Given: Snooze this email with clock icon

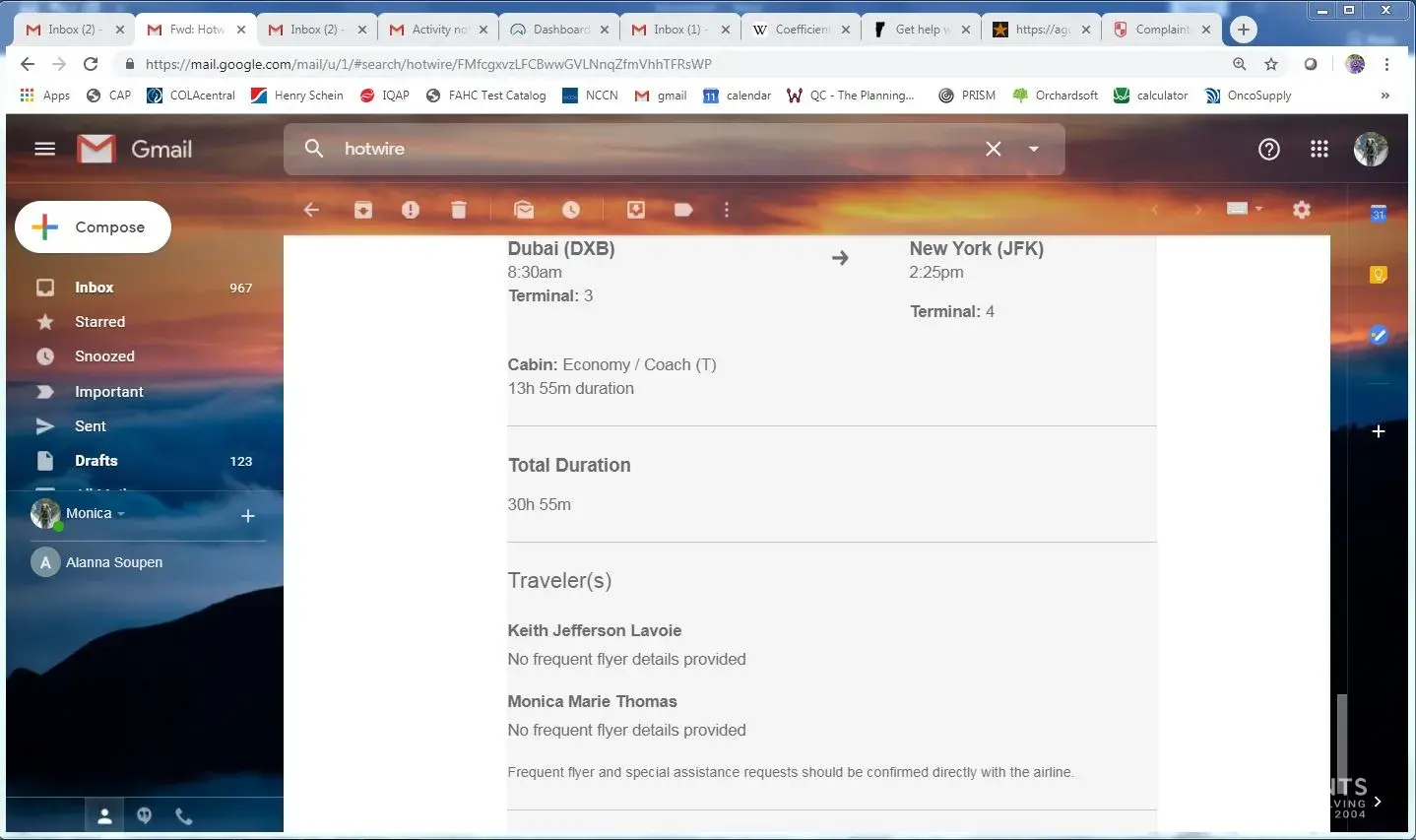Looking at the screenshot, I should click(x=571, y=210).
